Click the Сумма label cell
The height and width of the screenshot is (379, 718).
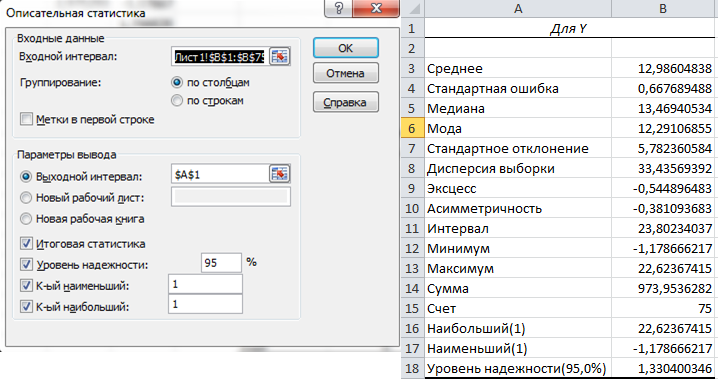pos(518,288)
